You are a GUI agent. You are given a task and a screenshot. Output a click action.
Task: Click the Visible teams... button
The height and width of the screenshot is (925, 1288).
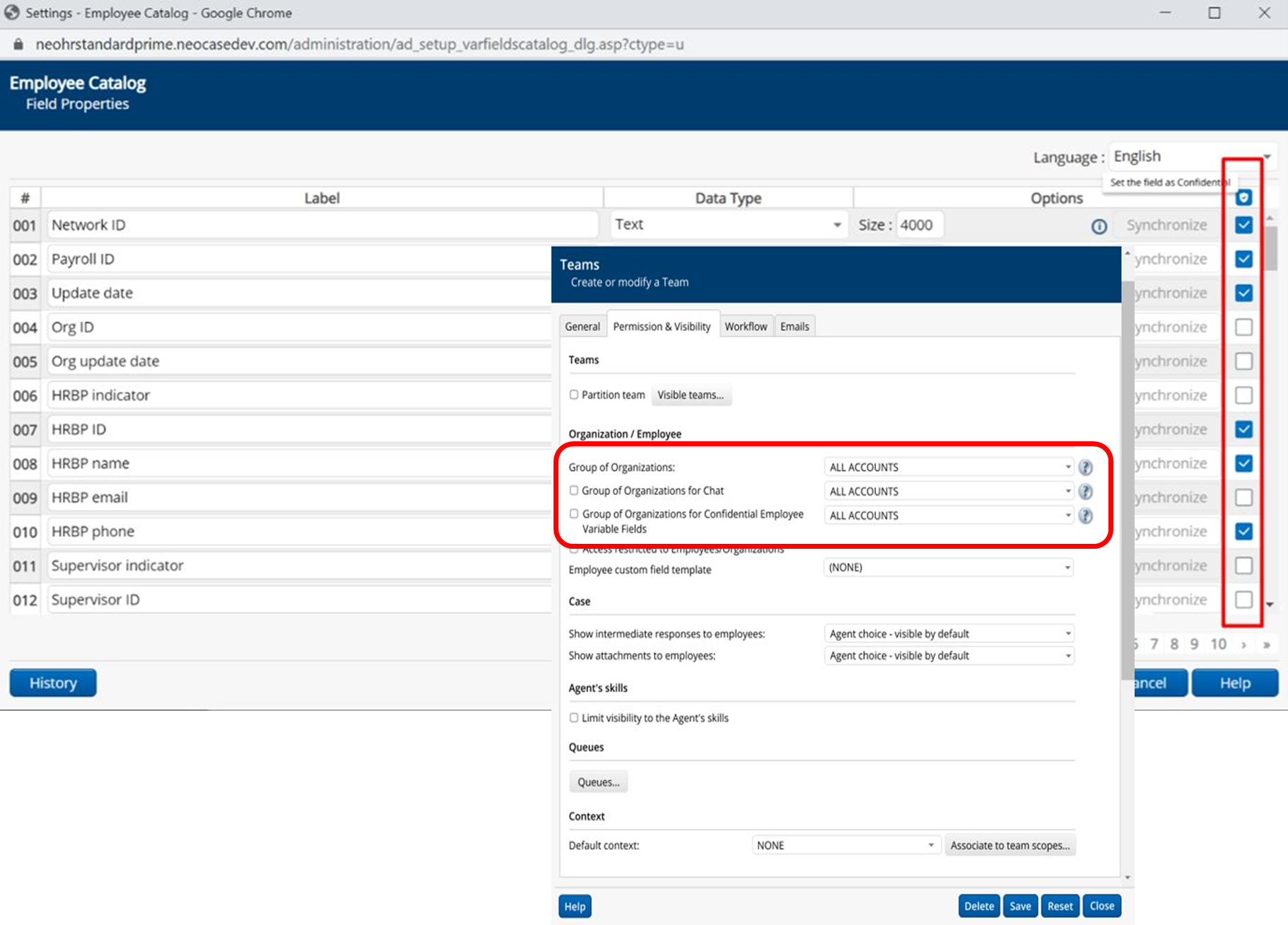click(x=690, y=395)
